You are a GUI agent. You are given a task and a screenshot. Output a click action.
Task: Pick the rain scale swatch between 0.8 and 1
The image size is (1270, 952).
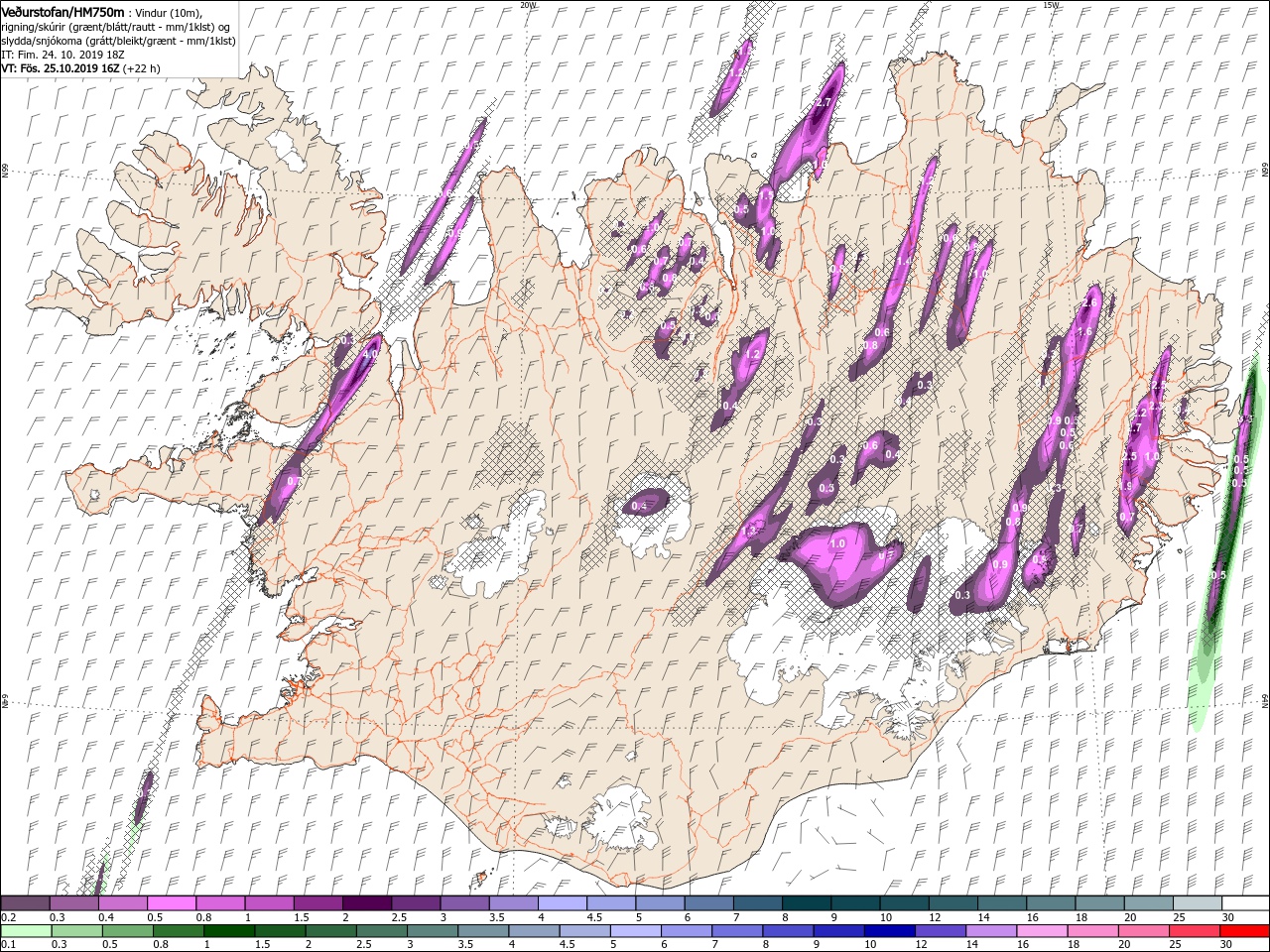click(179, 931)
